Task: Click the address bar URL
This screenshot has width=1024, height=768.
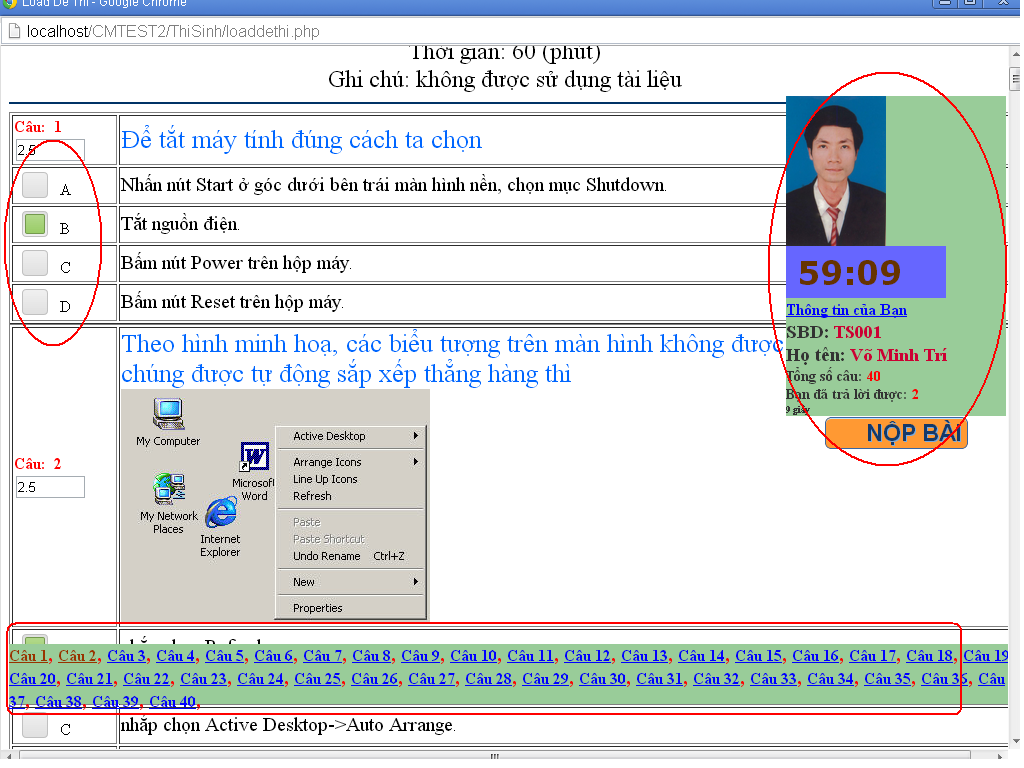Action: [173, 31]
